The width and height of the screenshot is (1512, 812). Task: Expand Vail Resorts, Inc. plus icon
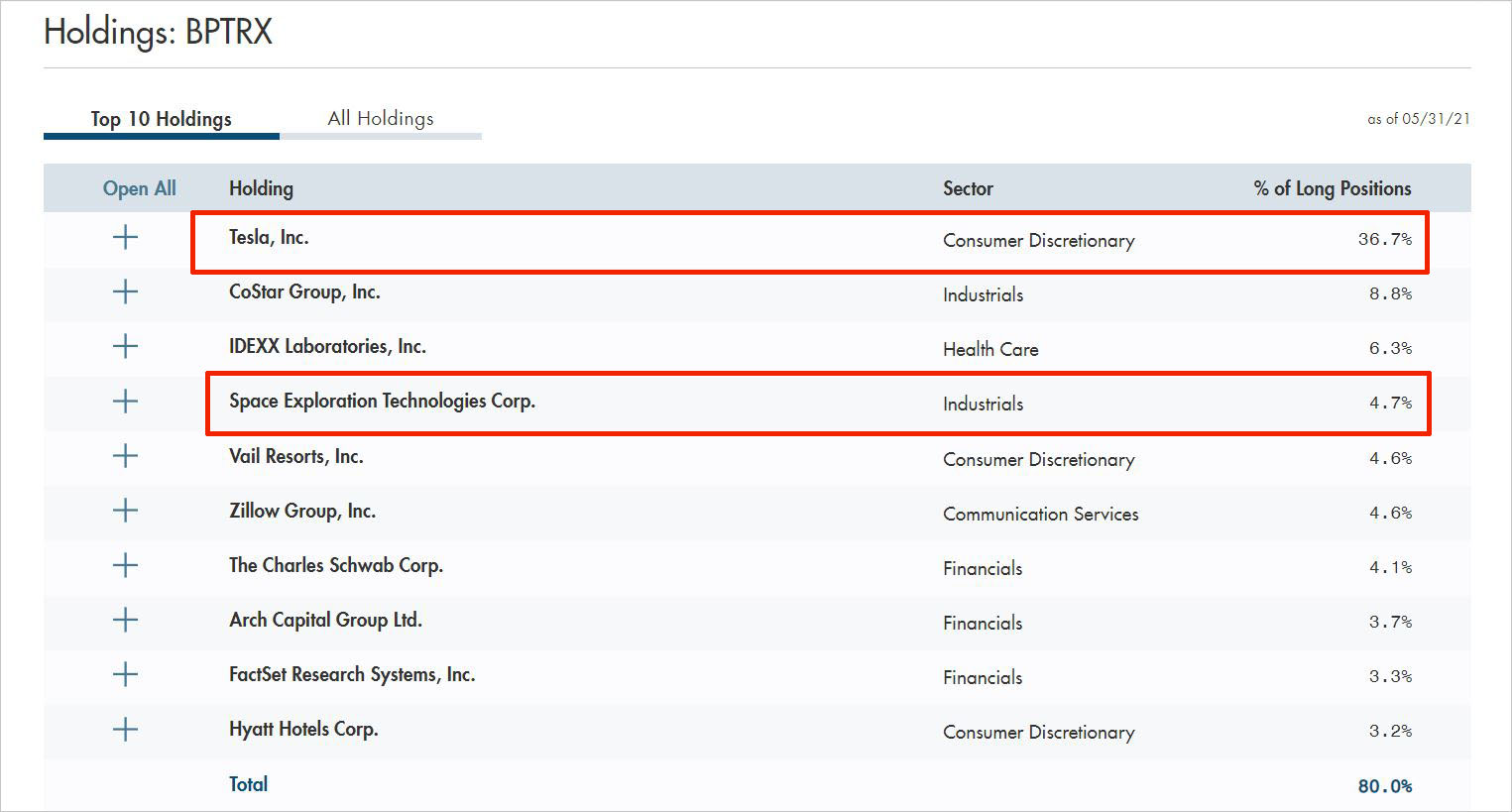coord(125,456)
